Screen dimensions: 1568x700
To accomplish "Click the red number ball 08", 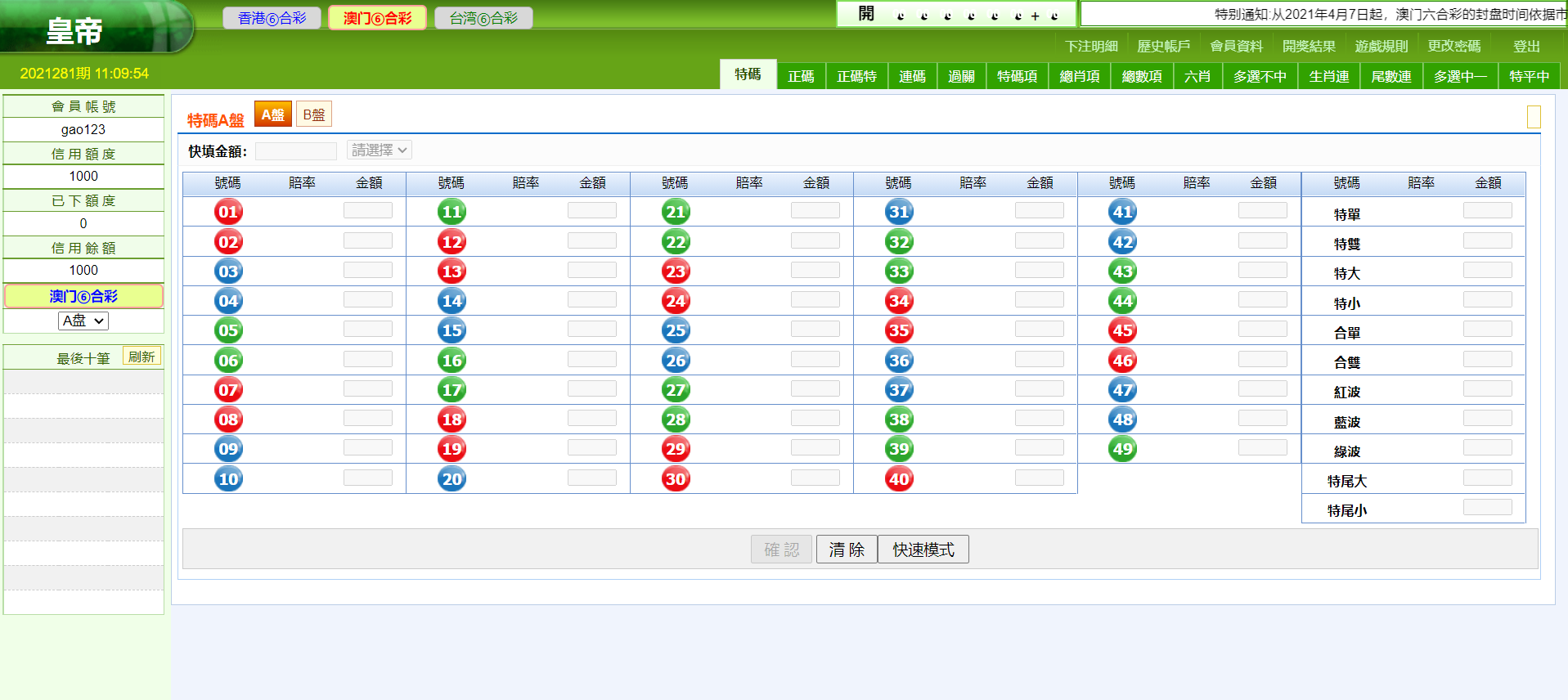I will [x=228, y=420].
